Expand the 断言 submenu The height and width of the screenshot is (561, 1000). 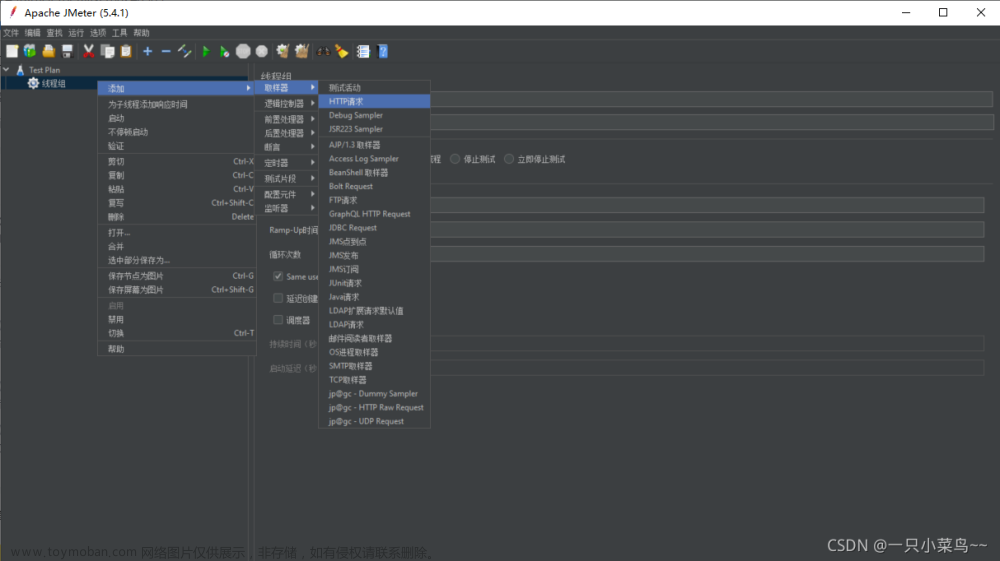pyautogui.click(x=287, y=147)
